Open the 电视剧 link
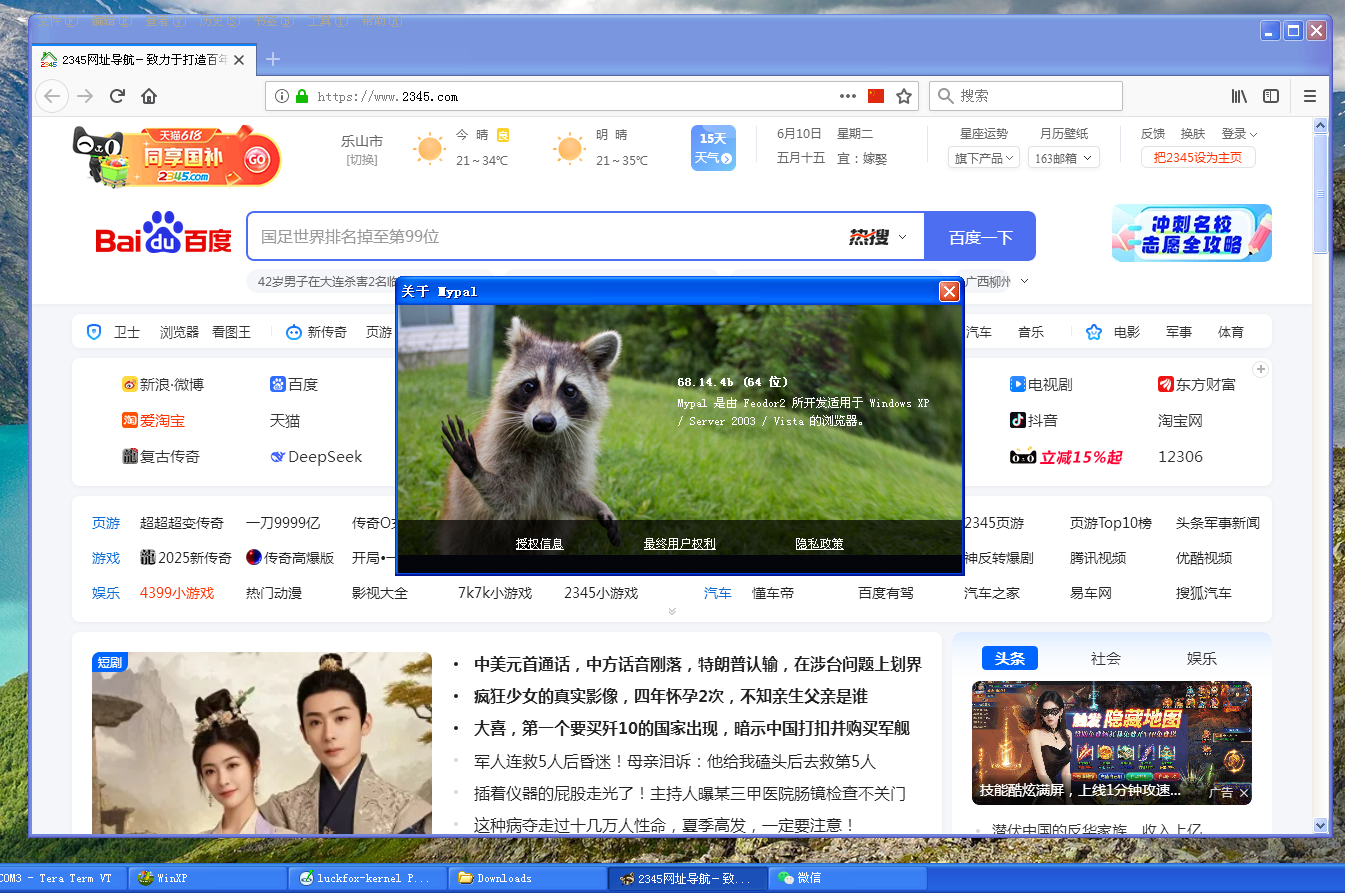 pyautogui.click(x=1041, y=385)
